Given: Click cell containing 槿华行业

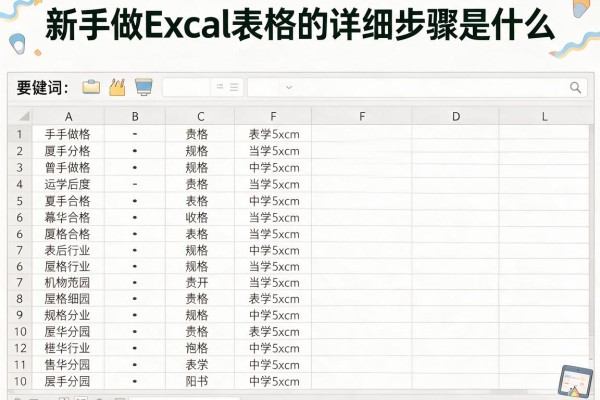Looking at the screenshot, I should [x=68, y=348].
